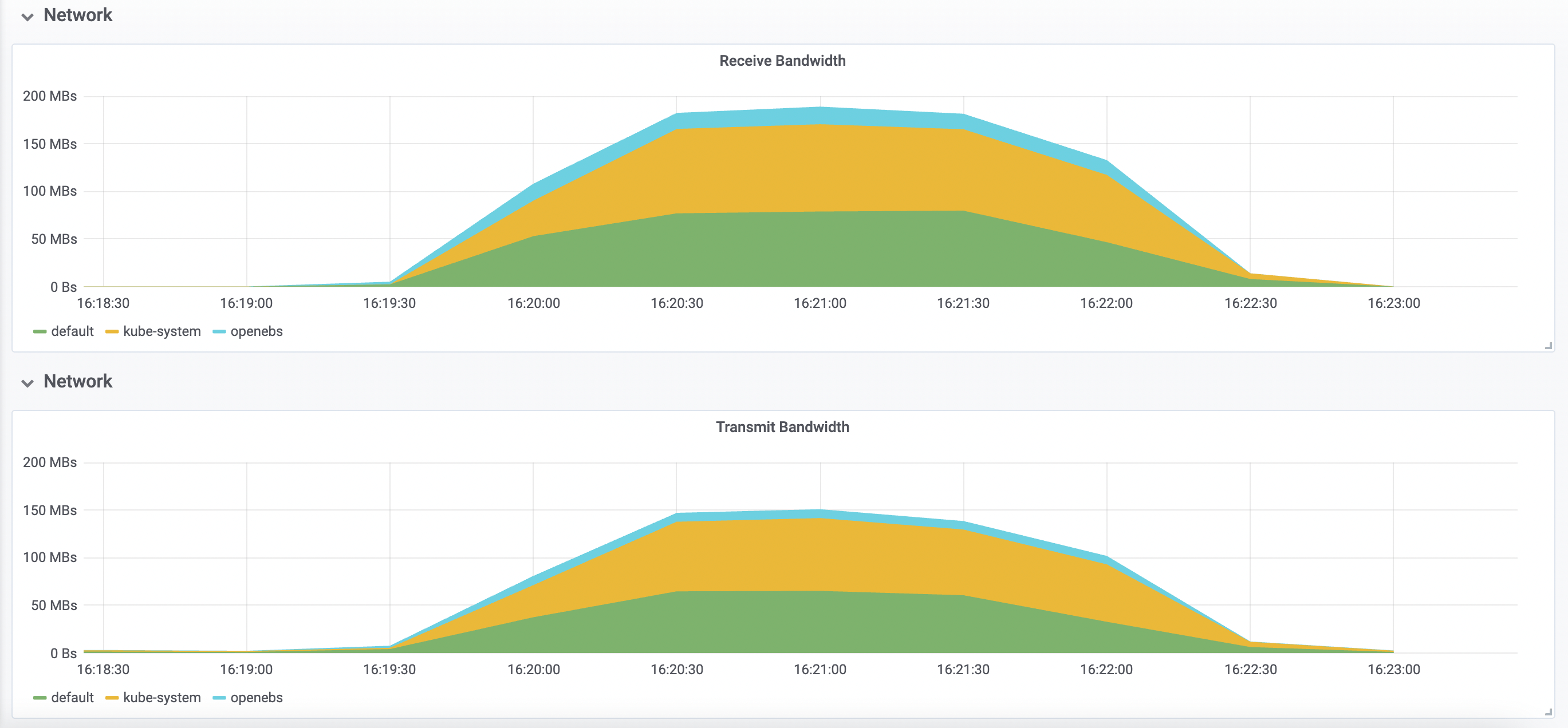The height and width of the screenshot is (728, 1568).
Task: Toggle openebs series in Receive Bandwidth legend
Action: click(x=256, y=331)
